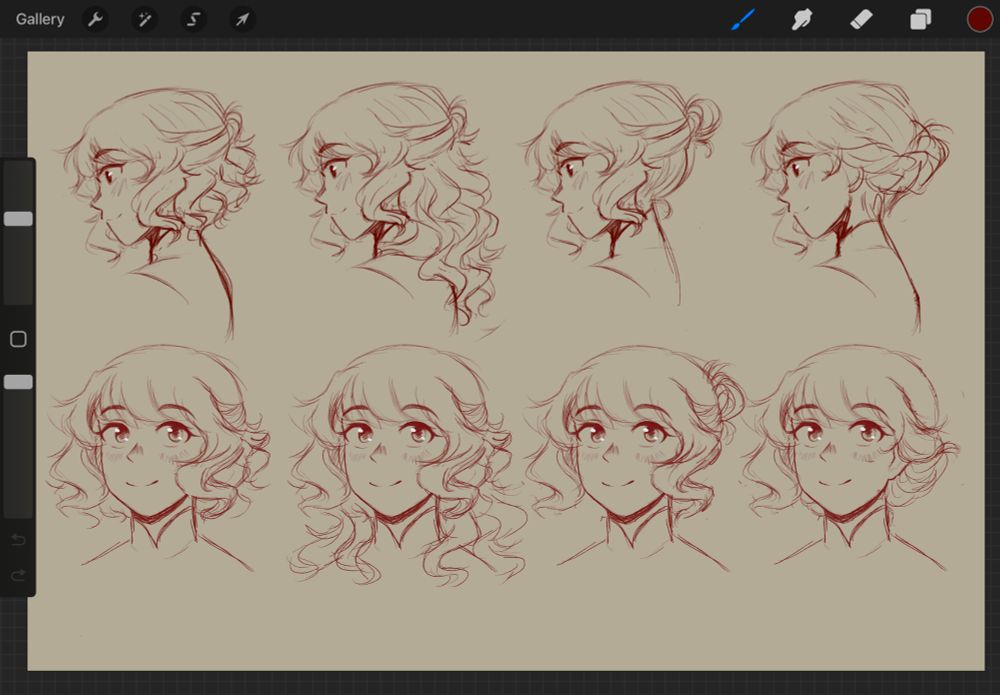Click the brush size slider handle
The height and width of the screenshot is (695, 1000).
(18, 219)
